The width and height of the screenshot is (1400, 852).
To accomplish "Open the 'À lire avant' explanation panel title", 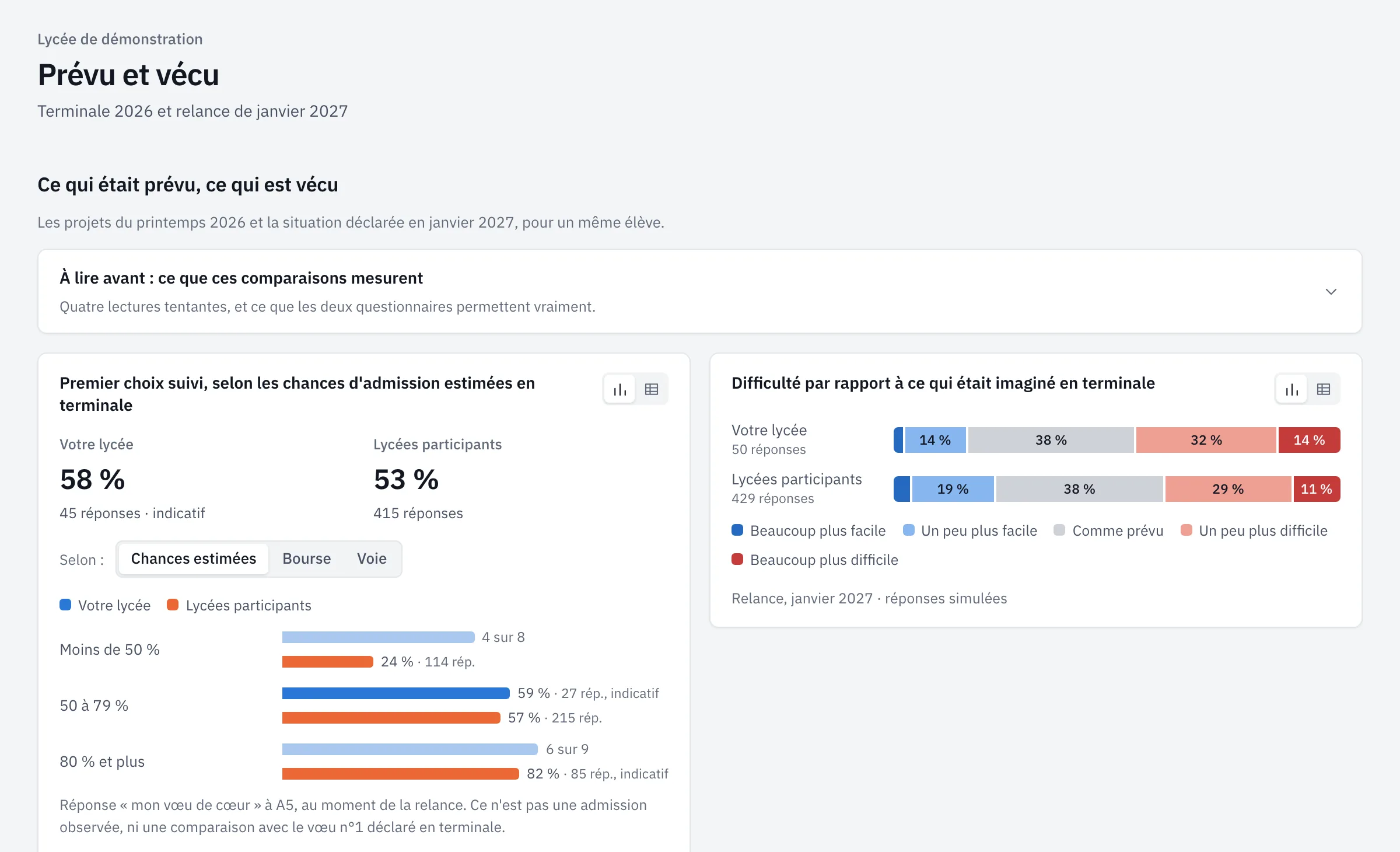I will tap(241, 278).
